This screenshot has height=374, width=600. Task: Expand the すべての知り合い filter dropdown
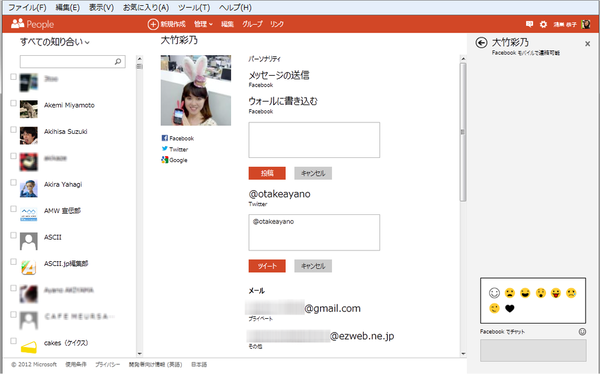(x=55, y=42)
